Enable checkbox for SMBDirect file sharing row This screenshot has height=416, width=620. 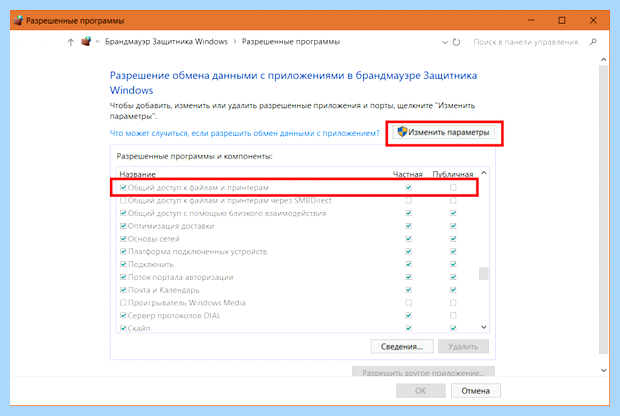click(x=123, y=200)
